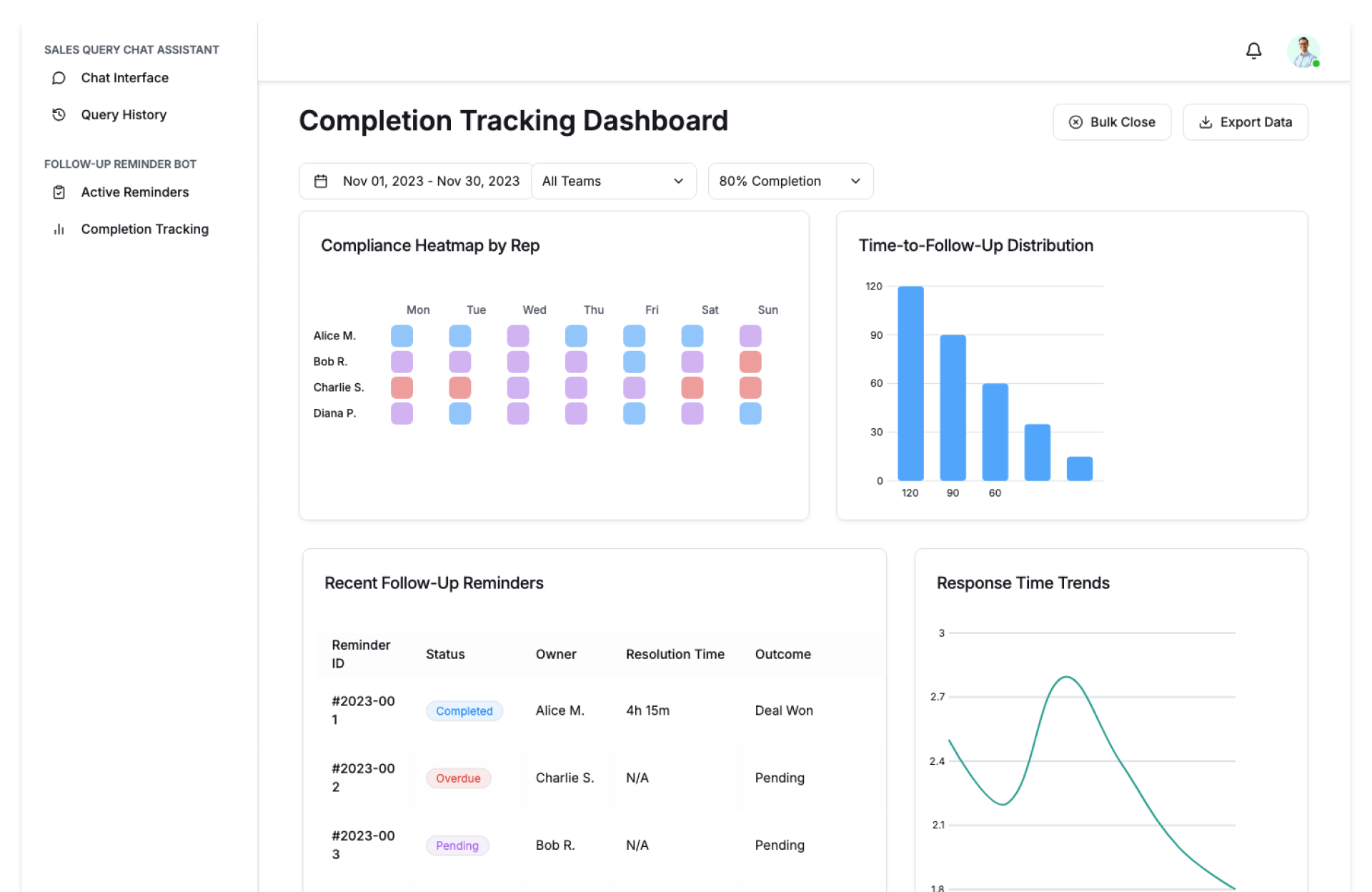Click the notification bell icon

[x=1253, y=51]
